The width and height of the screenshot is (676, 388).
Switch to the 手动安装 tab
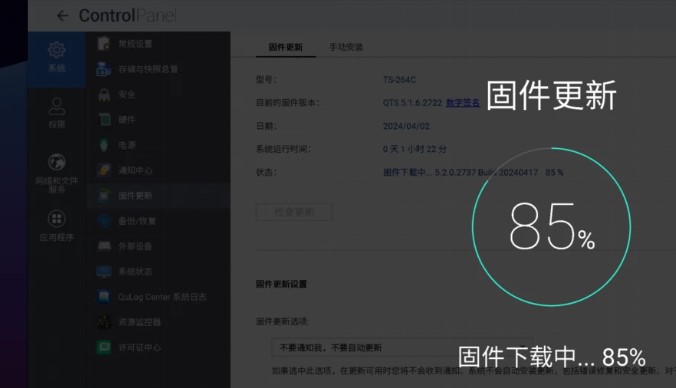[346, 47]
